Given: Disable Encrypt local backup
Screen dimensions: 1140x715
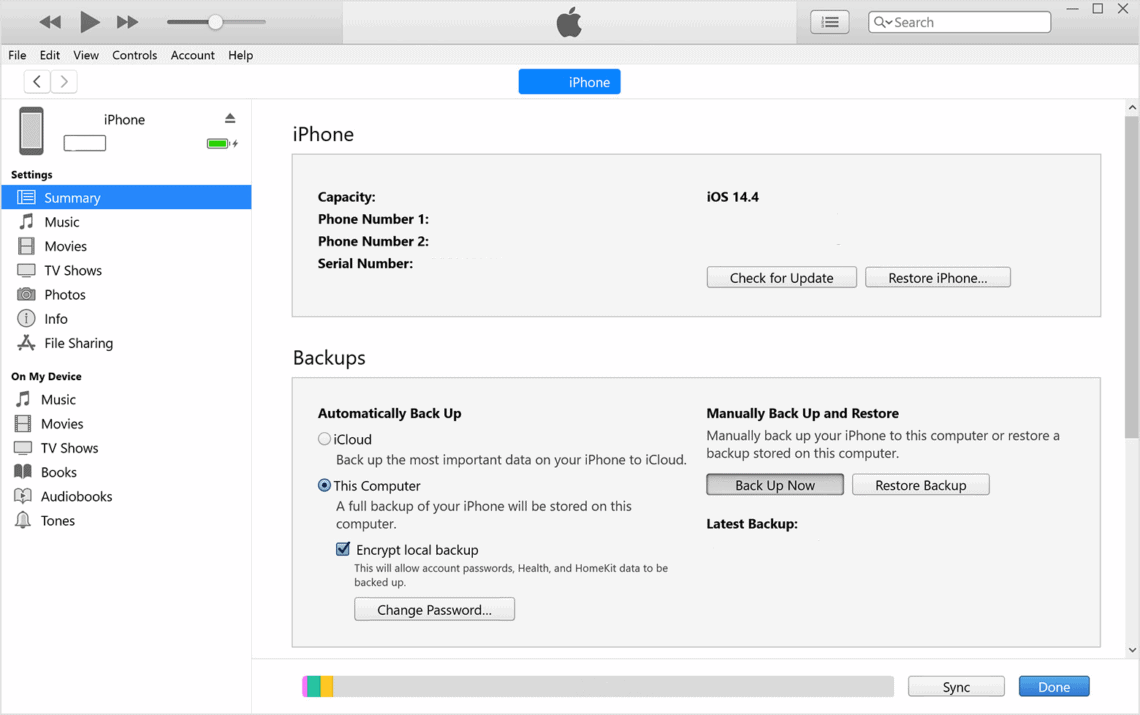Looking at the screenshot, I should tap(343, 549).
